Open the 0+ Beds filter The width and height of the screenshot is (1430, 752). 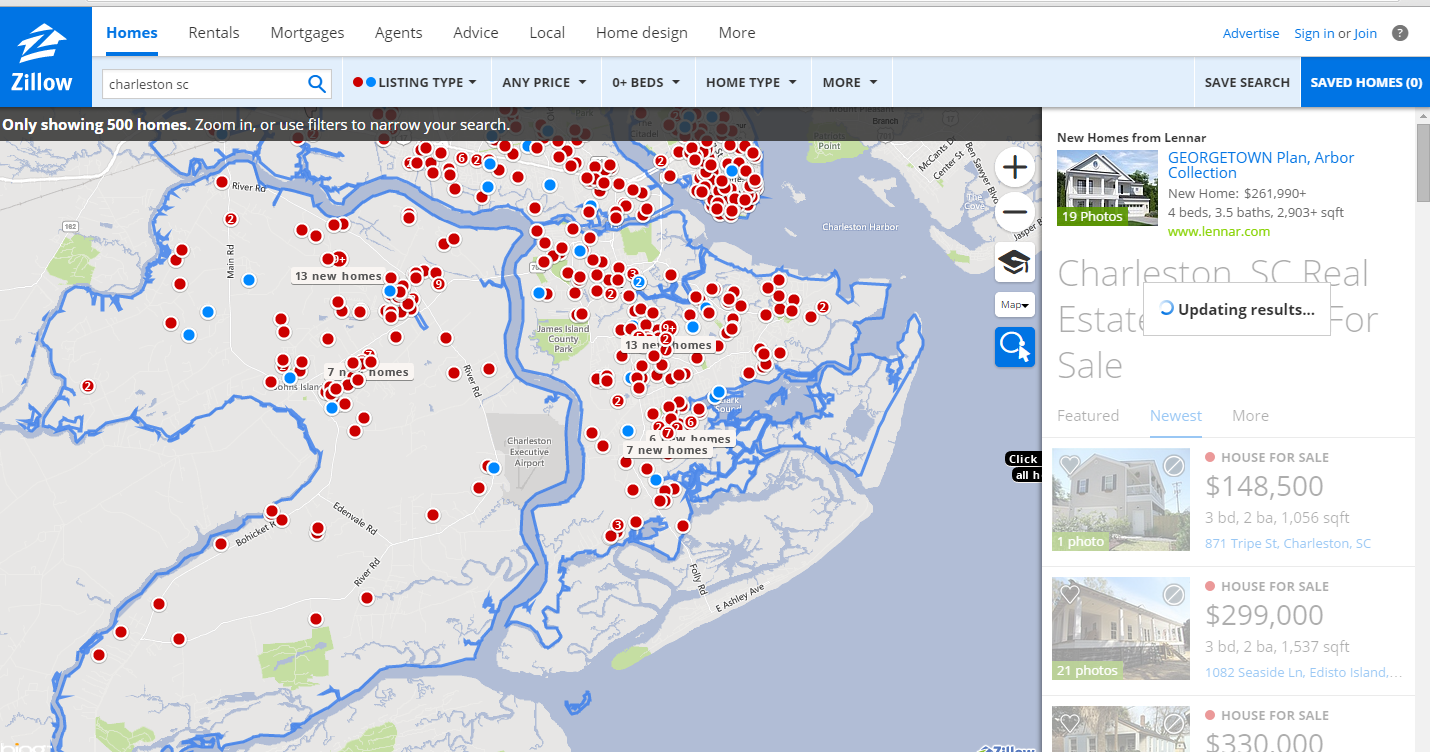point(647,83)
